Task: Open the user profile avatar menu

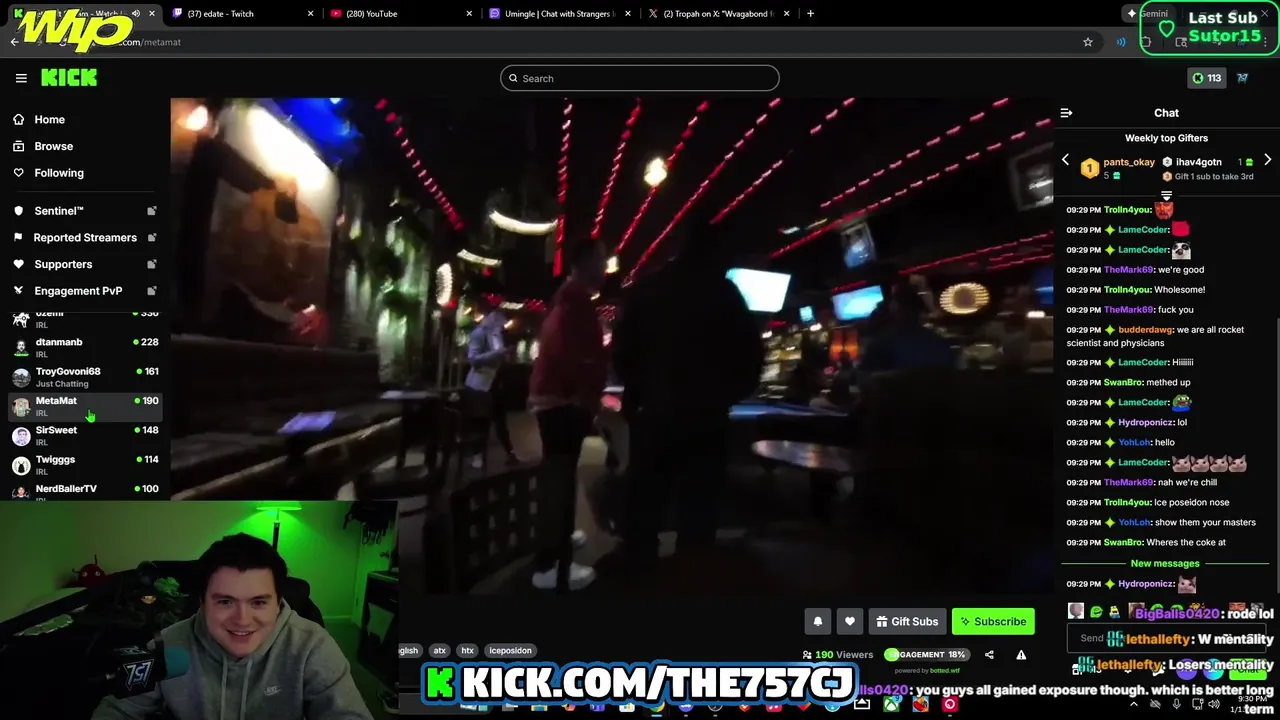Action: pos(1243,78)
